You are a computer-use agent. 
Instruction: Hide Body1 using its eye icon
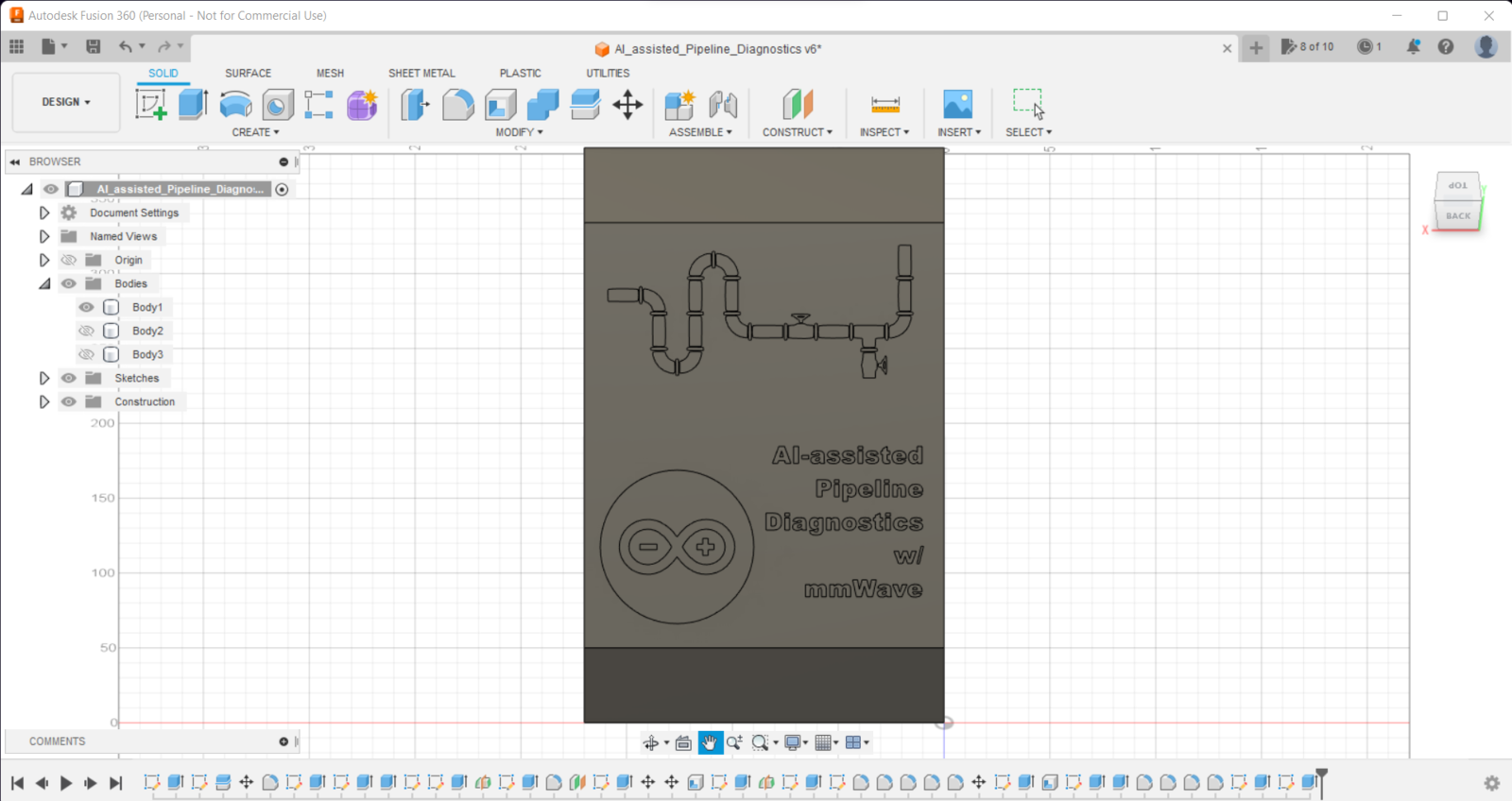click(x=86, y=307)
